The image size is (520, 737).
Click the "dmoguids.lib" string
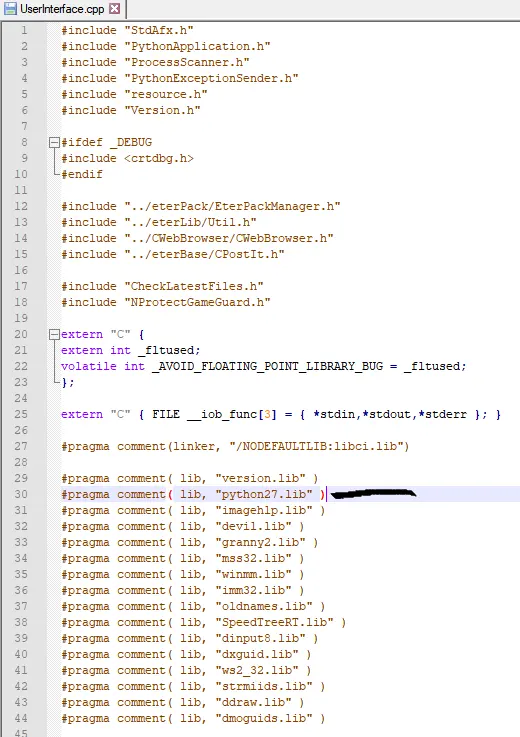(x=264, y=719)
